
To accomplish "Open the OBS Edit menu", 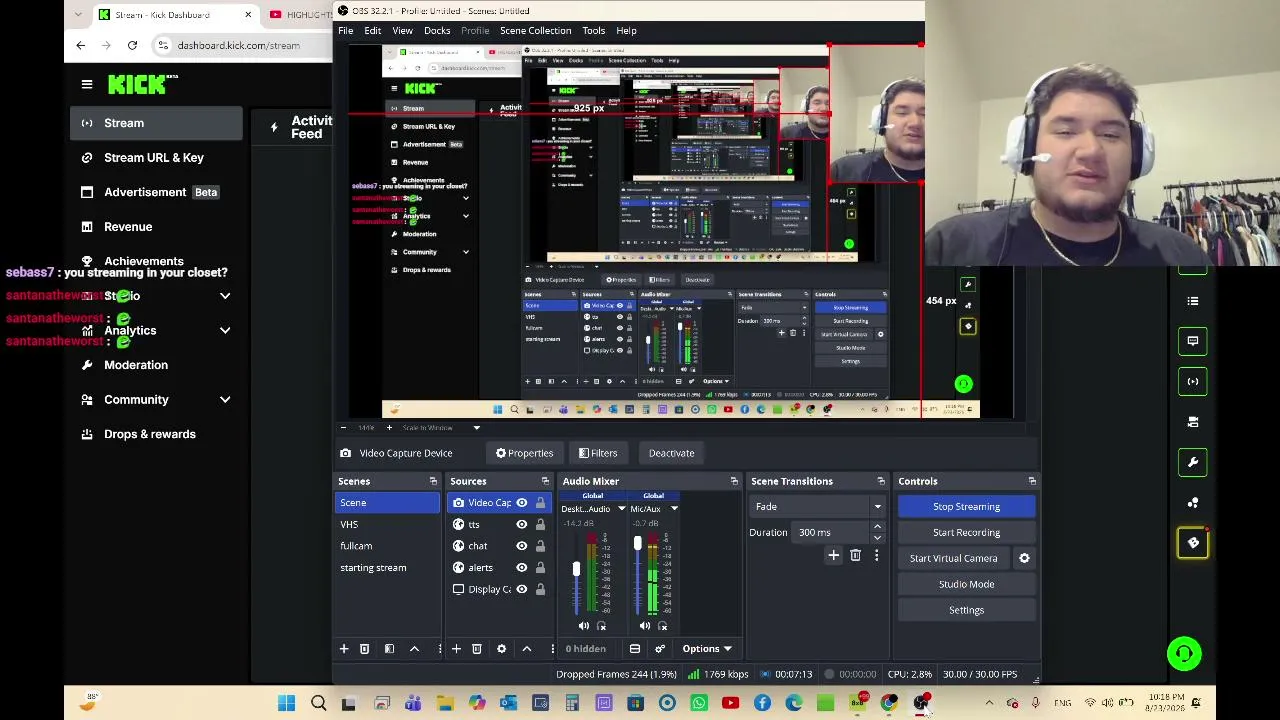I will (x=372, y=31).
